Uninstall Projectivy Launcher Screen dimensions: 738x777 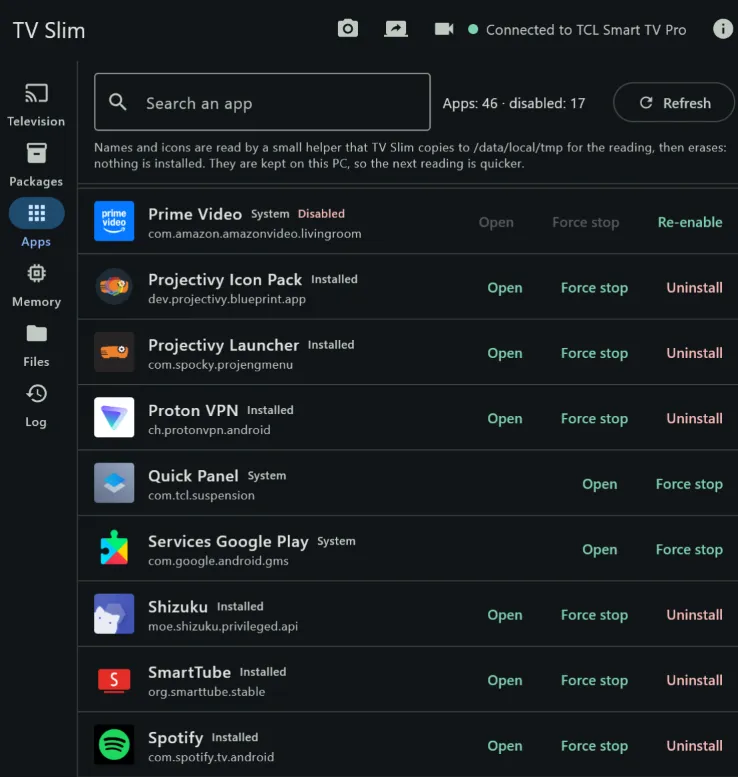point(694,353)
